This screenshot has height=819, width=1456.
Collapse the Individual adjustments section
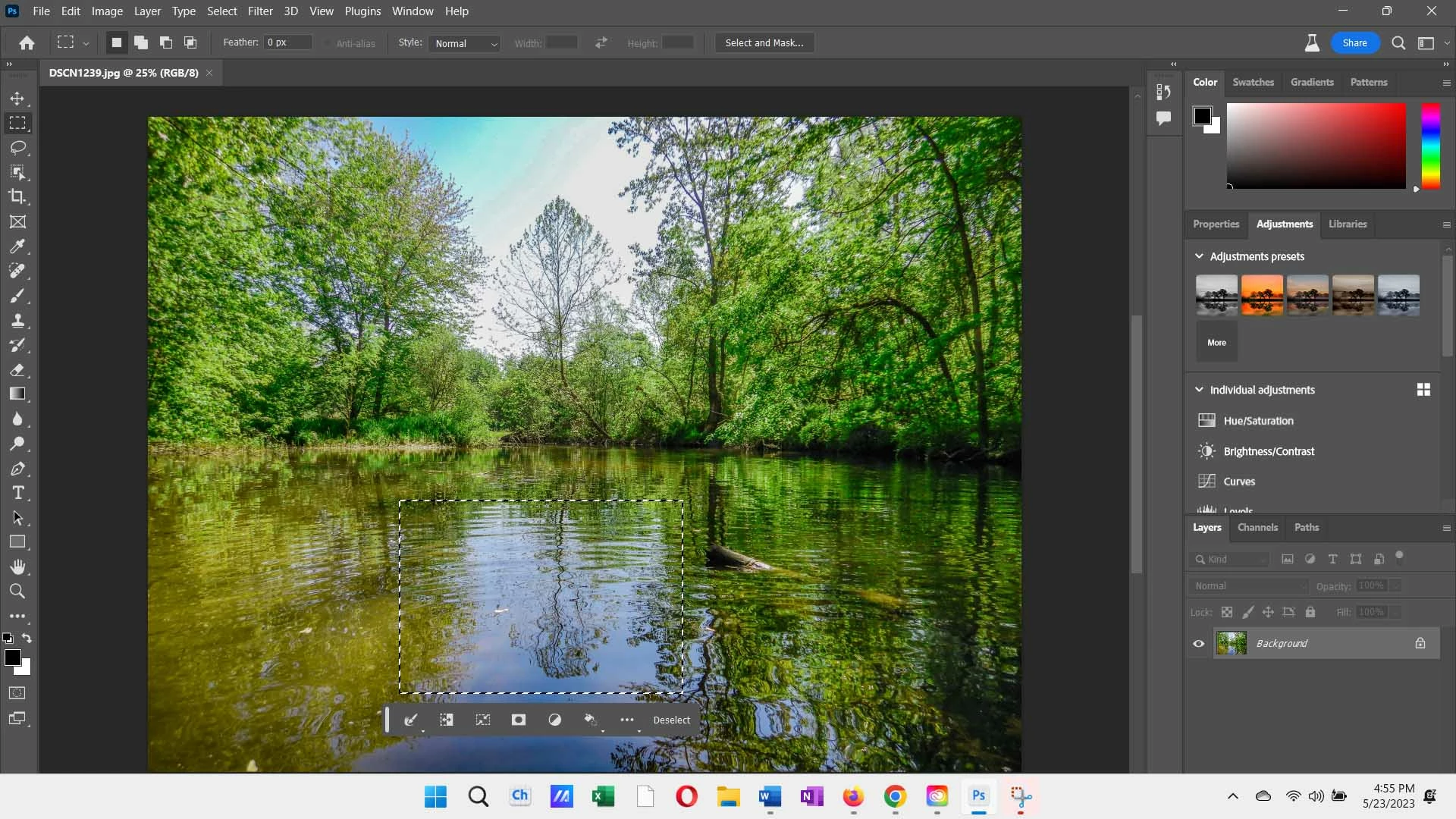[x=1199, y=390]
